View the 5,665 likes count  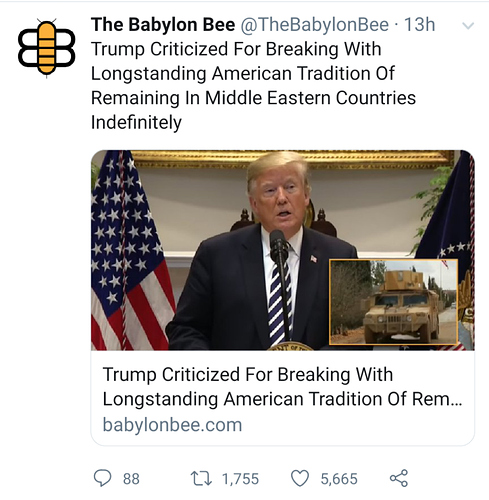[339, 479]
